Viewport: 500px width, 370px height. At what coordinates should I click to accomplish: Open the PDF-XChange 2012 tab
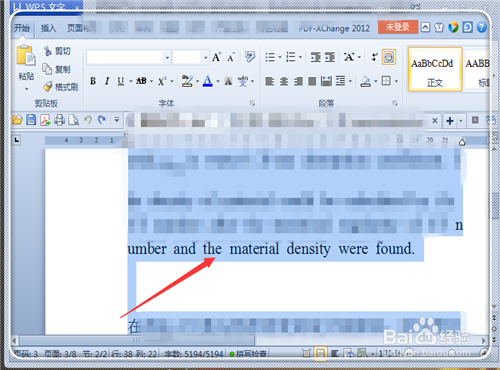pyautogui.click(x=334, y=29)
